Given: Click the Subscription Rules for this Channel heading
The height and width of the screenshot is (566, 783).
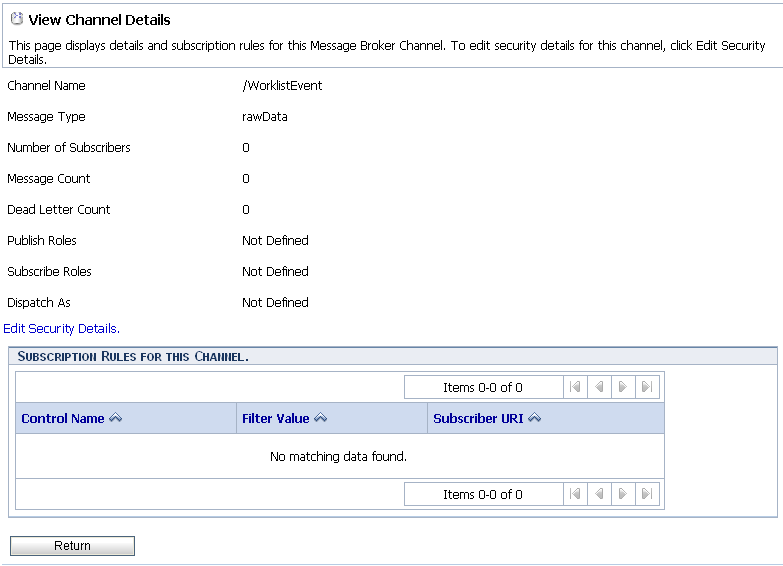Looking at the screenshot, I should tap(133, 357).
